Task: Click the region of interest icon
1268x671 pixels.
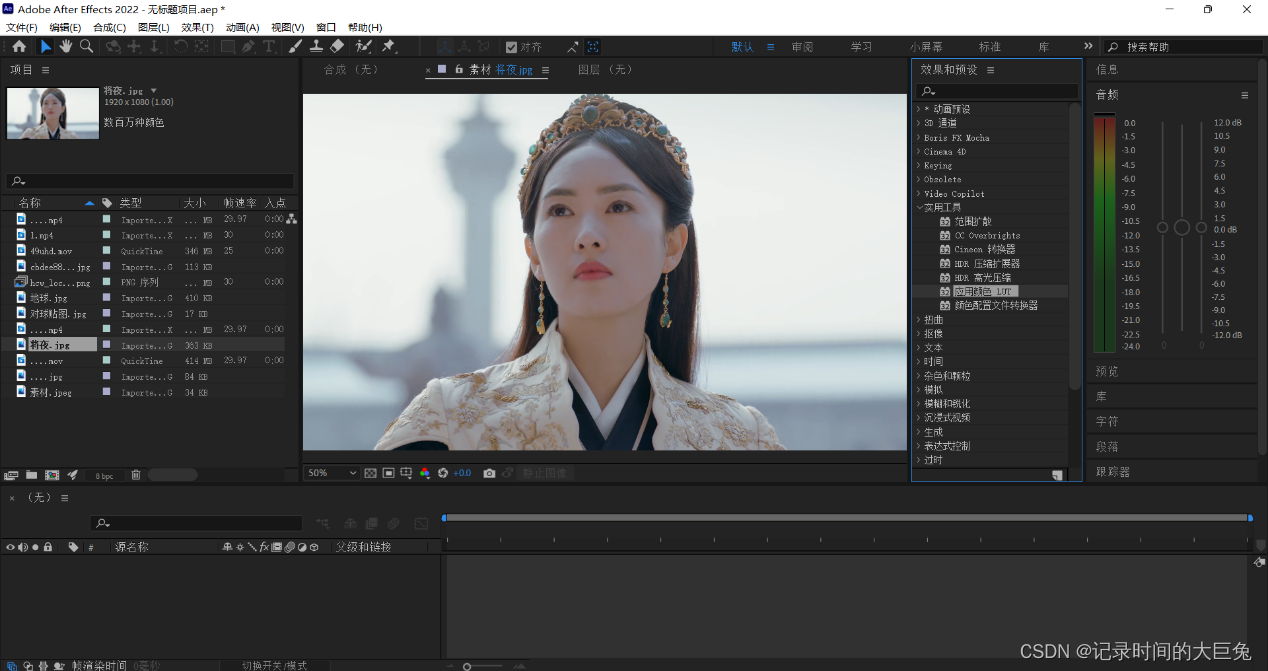Action: point(388,473)
